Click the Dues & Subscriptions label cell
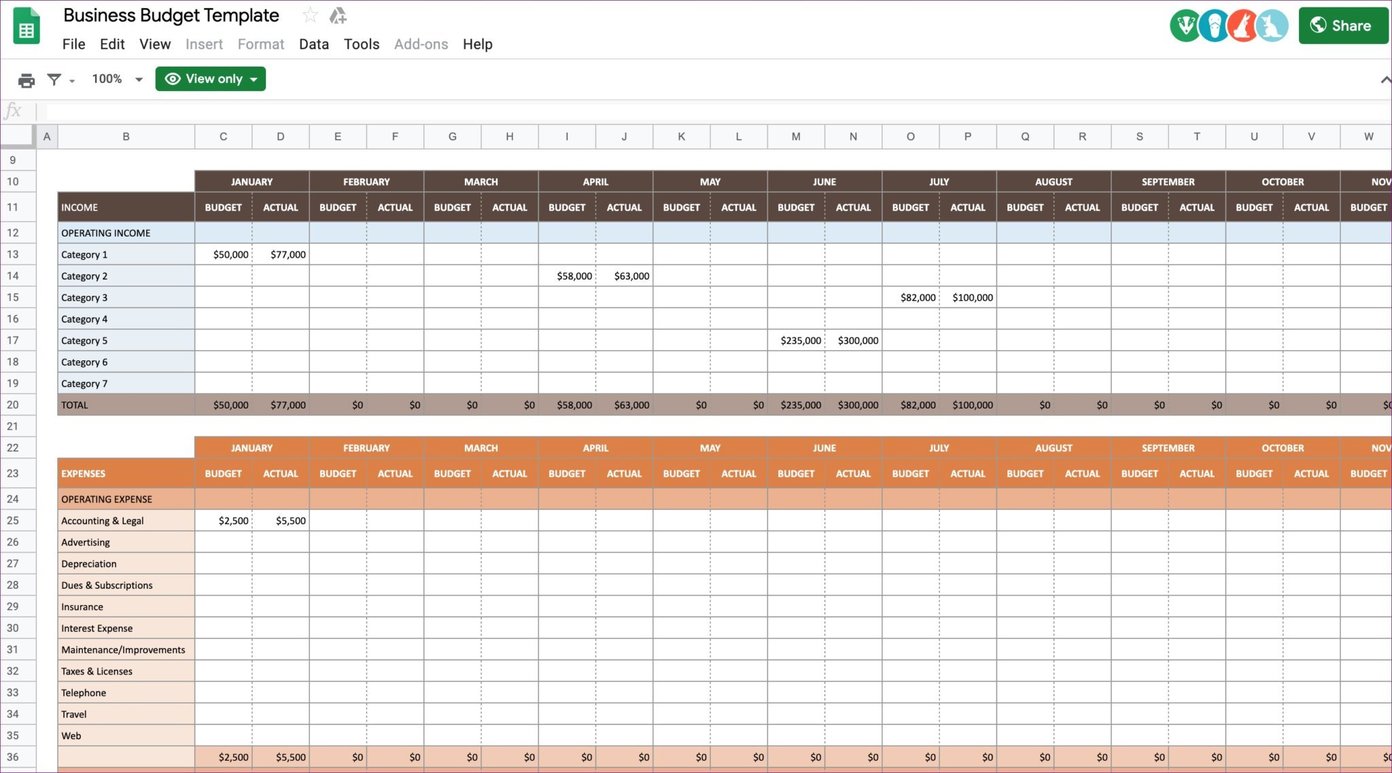The height and width of the screenshot is (773, 1392). (x=126, y=585)
